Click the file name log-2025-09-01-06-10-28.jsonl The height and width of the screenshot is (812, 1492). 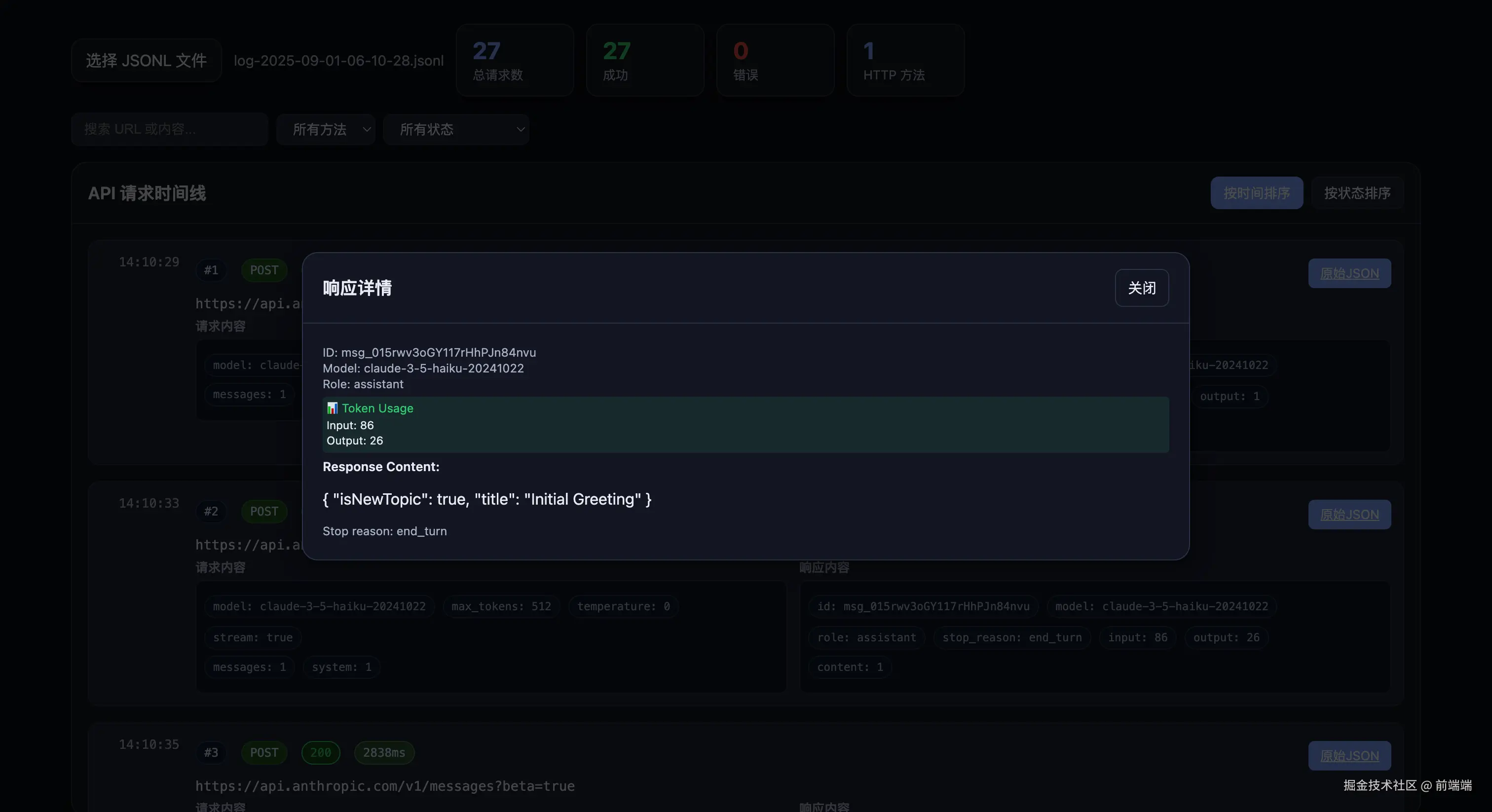pyautogui.click(x=339, y=61)
